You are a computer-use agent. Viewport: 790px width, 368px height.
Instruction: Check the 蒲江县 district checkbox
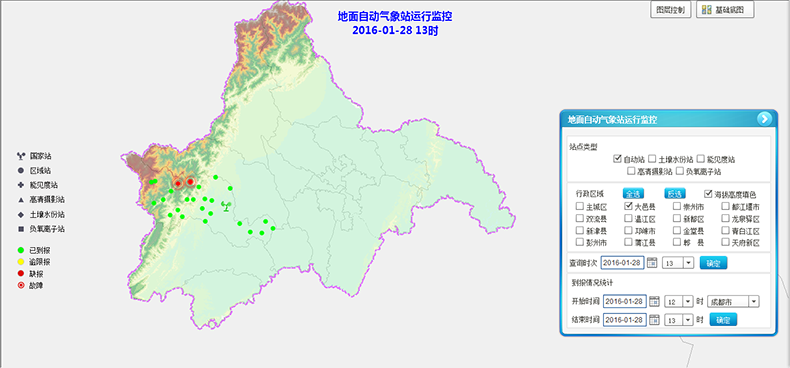628,243
